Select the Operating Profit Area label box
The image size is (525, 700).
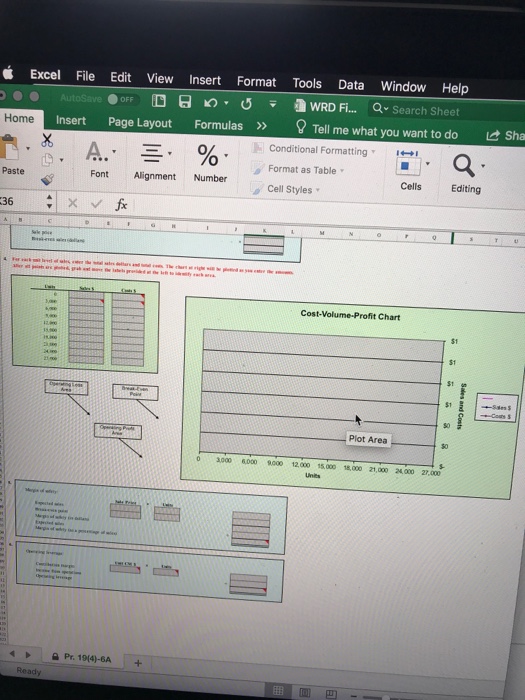[117, 430]
